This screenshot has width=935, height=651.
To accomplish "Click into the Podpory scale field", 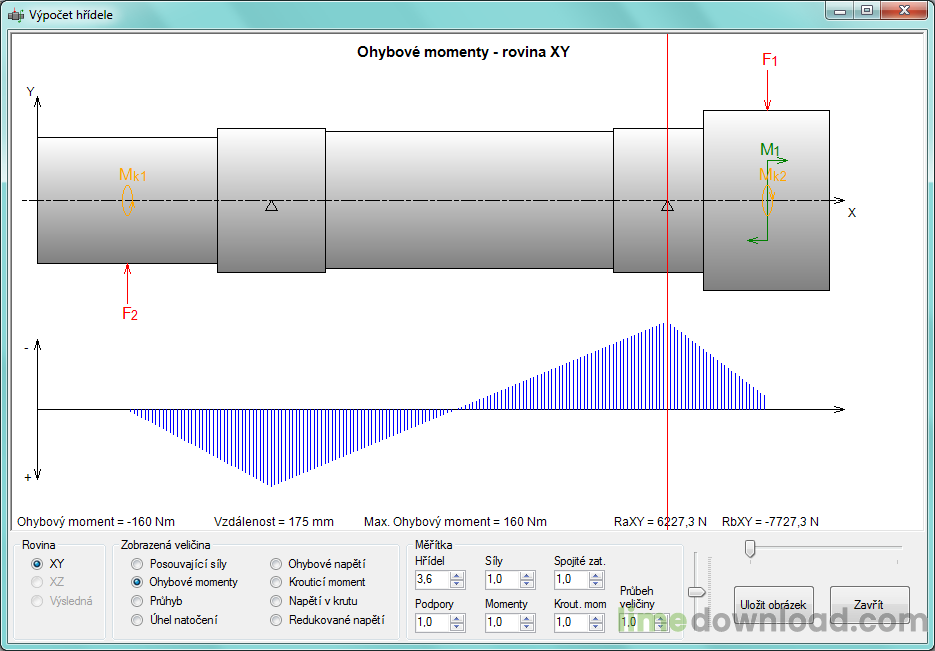I will 432,622.
